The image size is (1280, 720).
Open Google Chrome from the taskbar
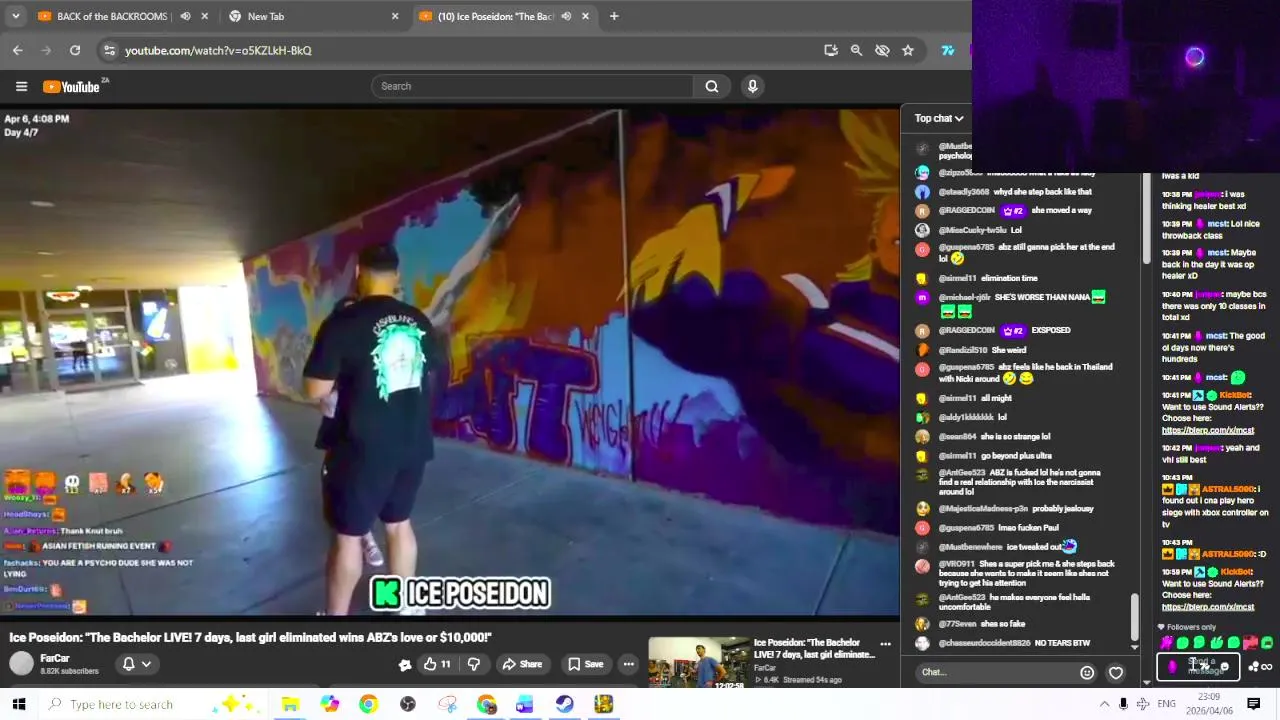(369, 704)
